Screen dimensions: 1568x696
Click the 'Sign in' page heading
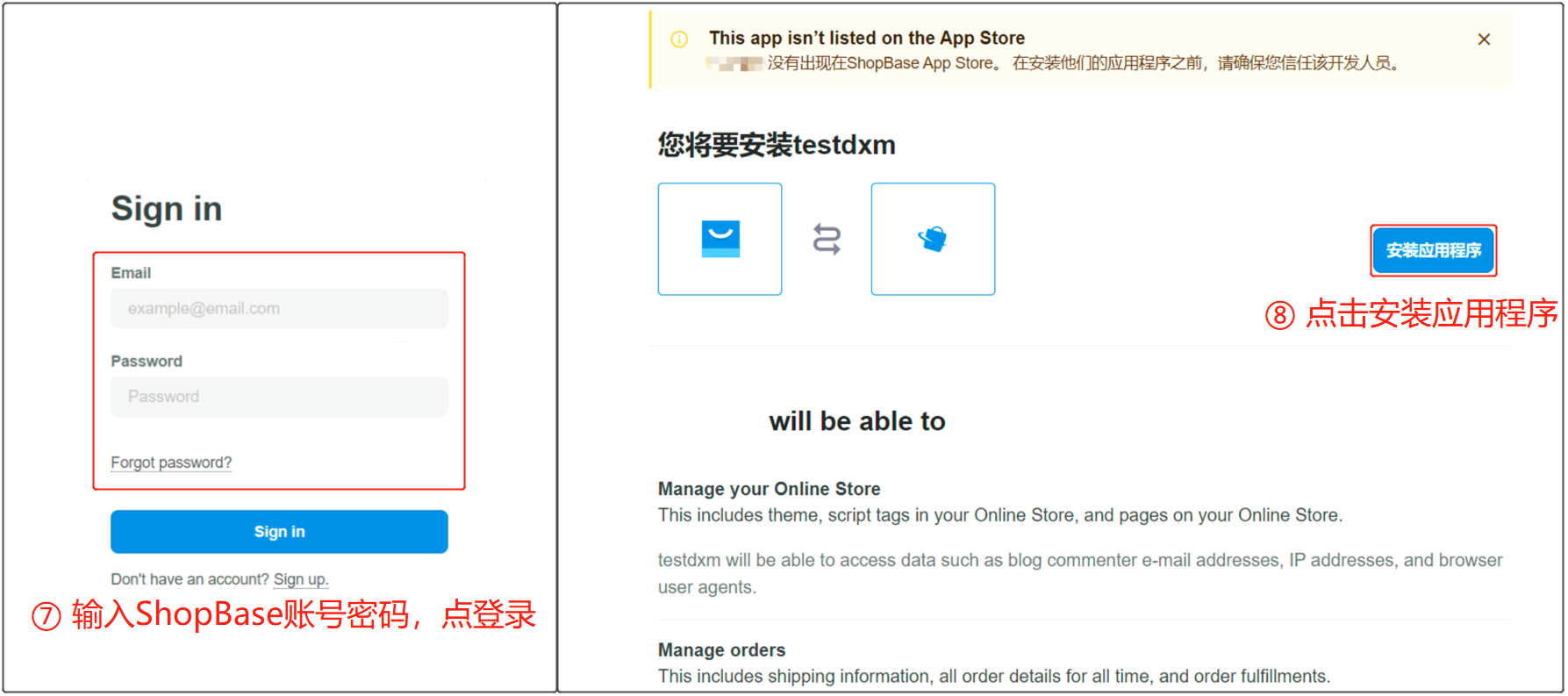(x=167, y=209)
